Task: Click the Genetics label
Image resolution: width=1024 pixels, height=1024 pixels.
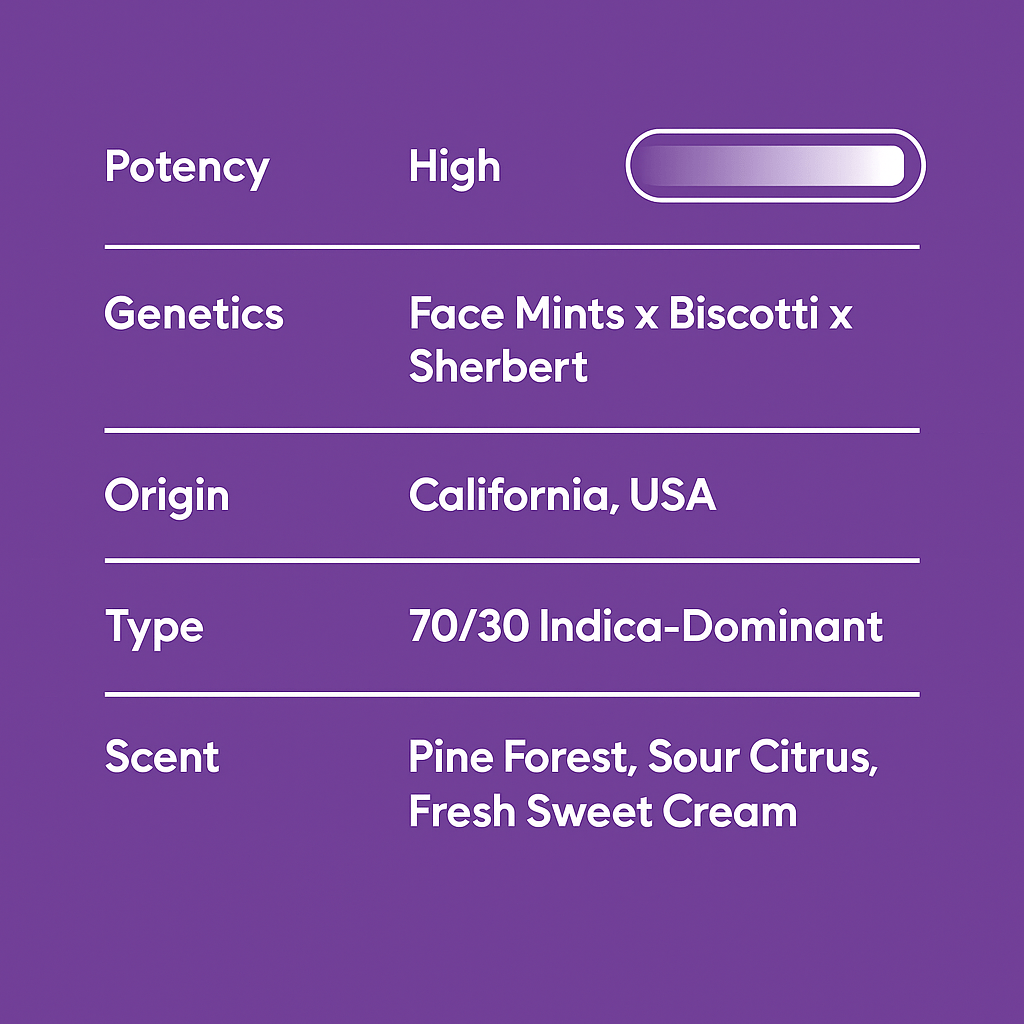Action: (194, 314)
